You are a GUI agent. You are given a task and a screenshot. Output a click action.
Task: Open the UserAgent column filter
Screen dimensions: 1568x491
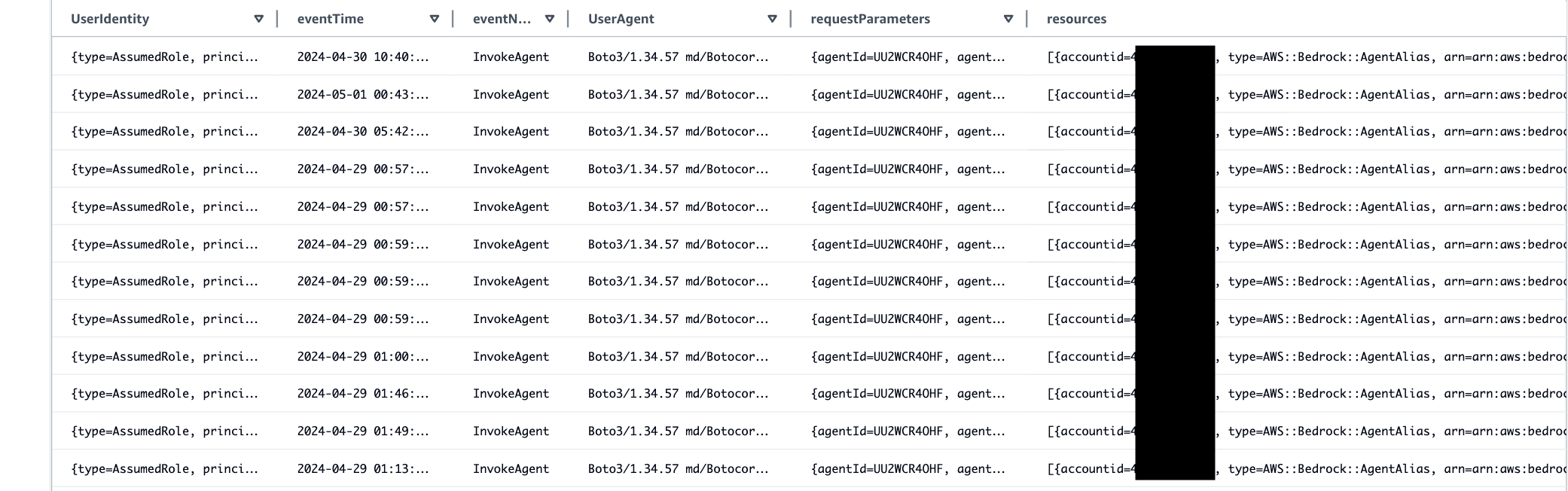click(x=771, y=19)
